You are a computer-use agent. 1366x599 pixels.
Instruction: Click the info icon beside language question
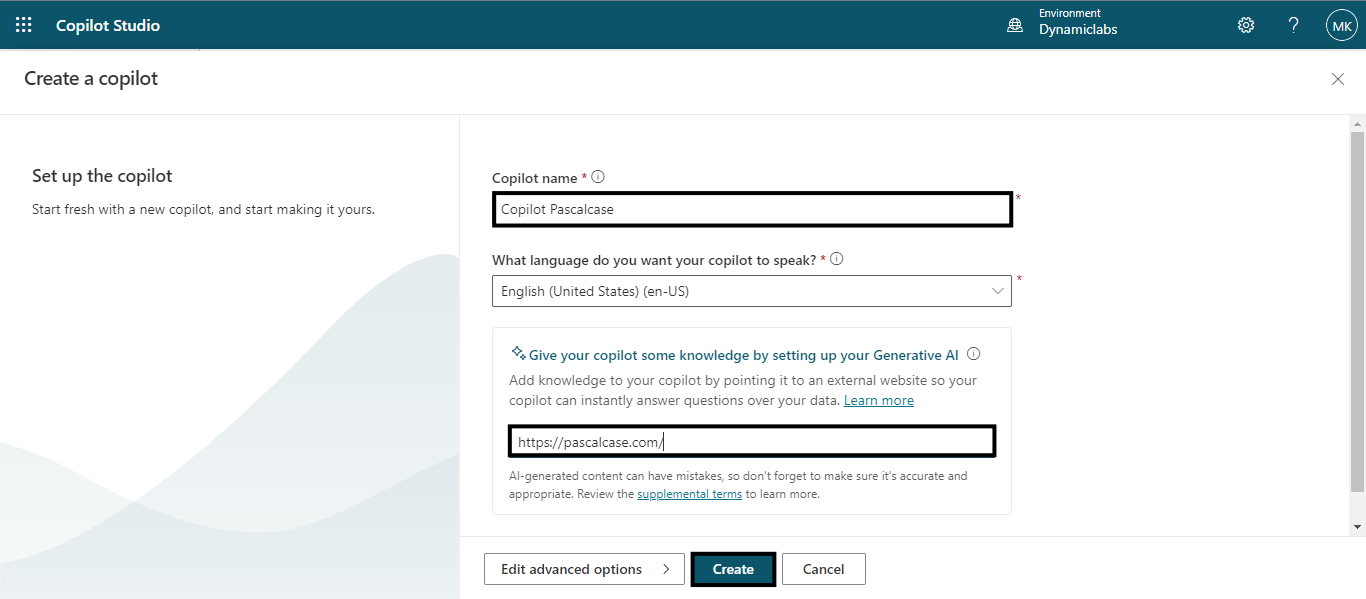coord(837,259)
